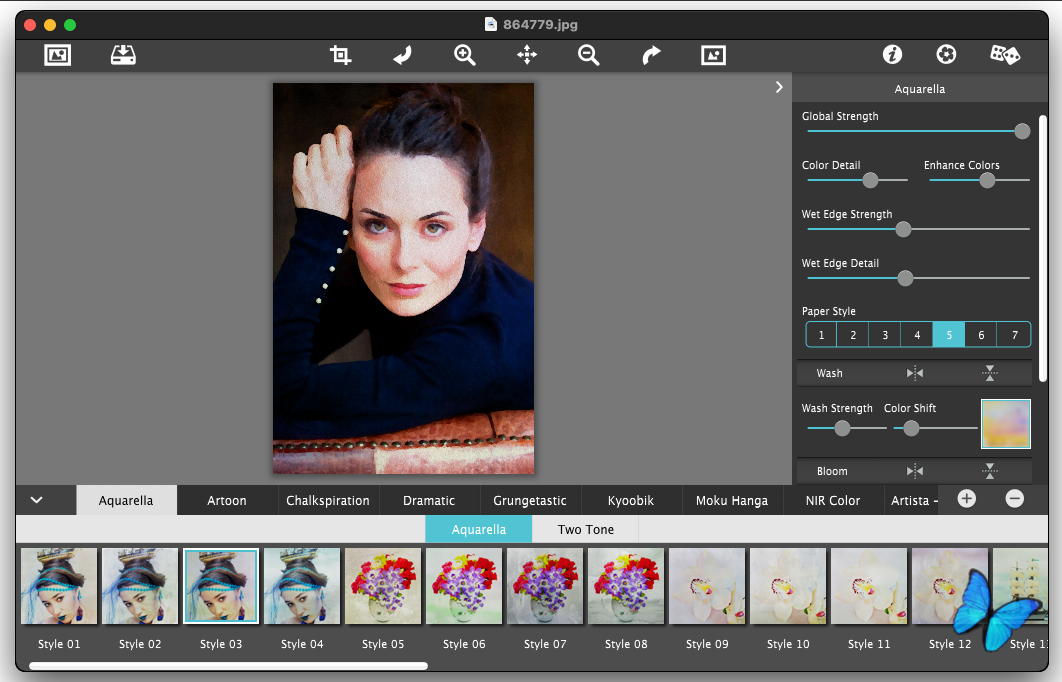Screen dimensions: 1062x682
Task: Click the plus button to add preset
Action: pos(966,499)
